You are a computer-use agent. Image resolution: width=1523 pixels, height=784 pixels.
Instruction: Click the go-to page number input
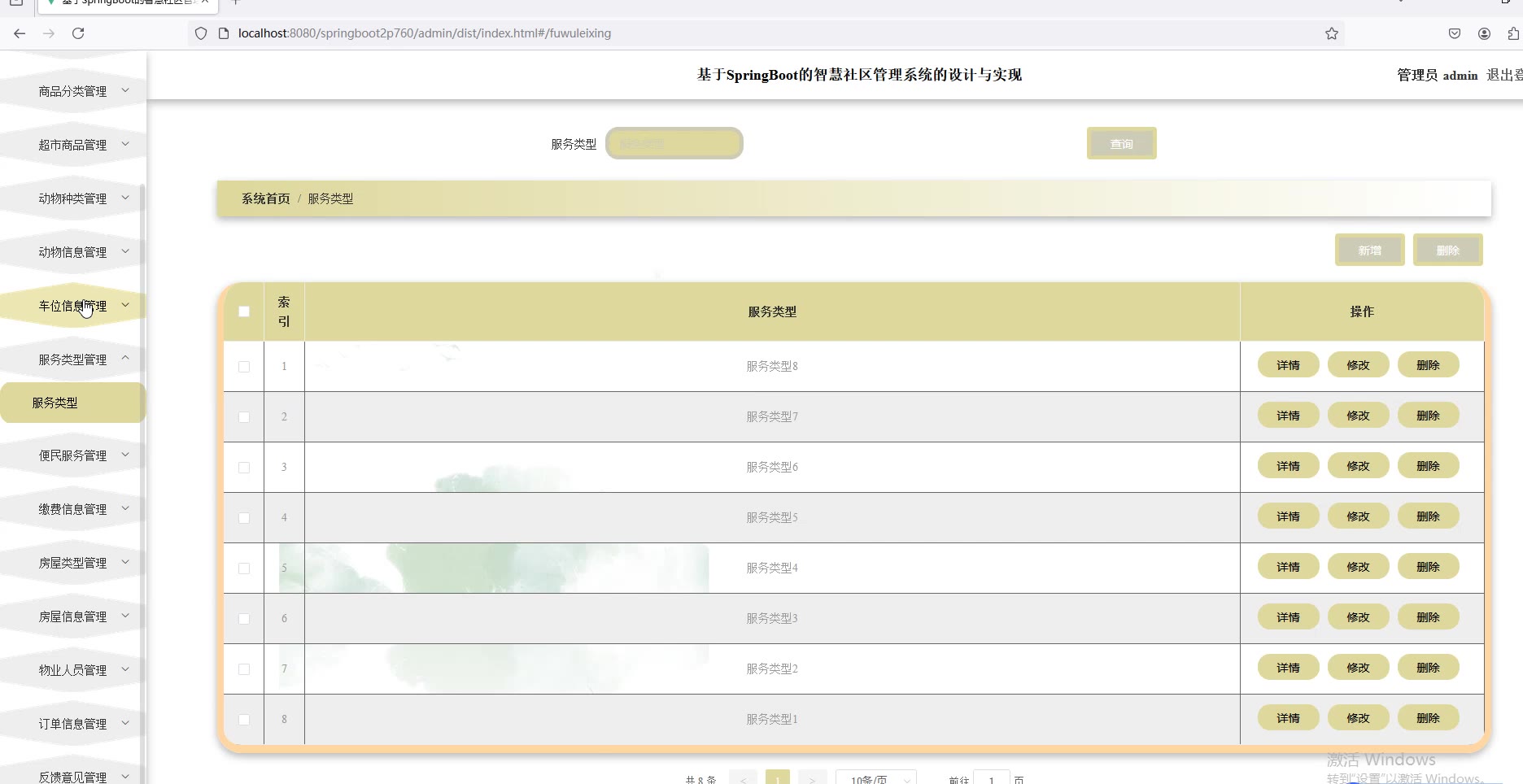pos(992,778)
